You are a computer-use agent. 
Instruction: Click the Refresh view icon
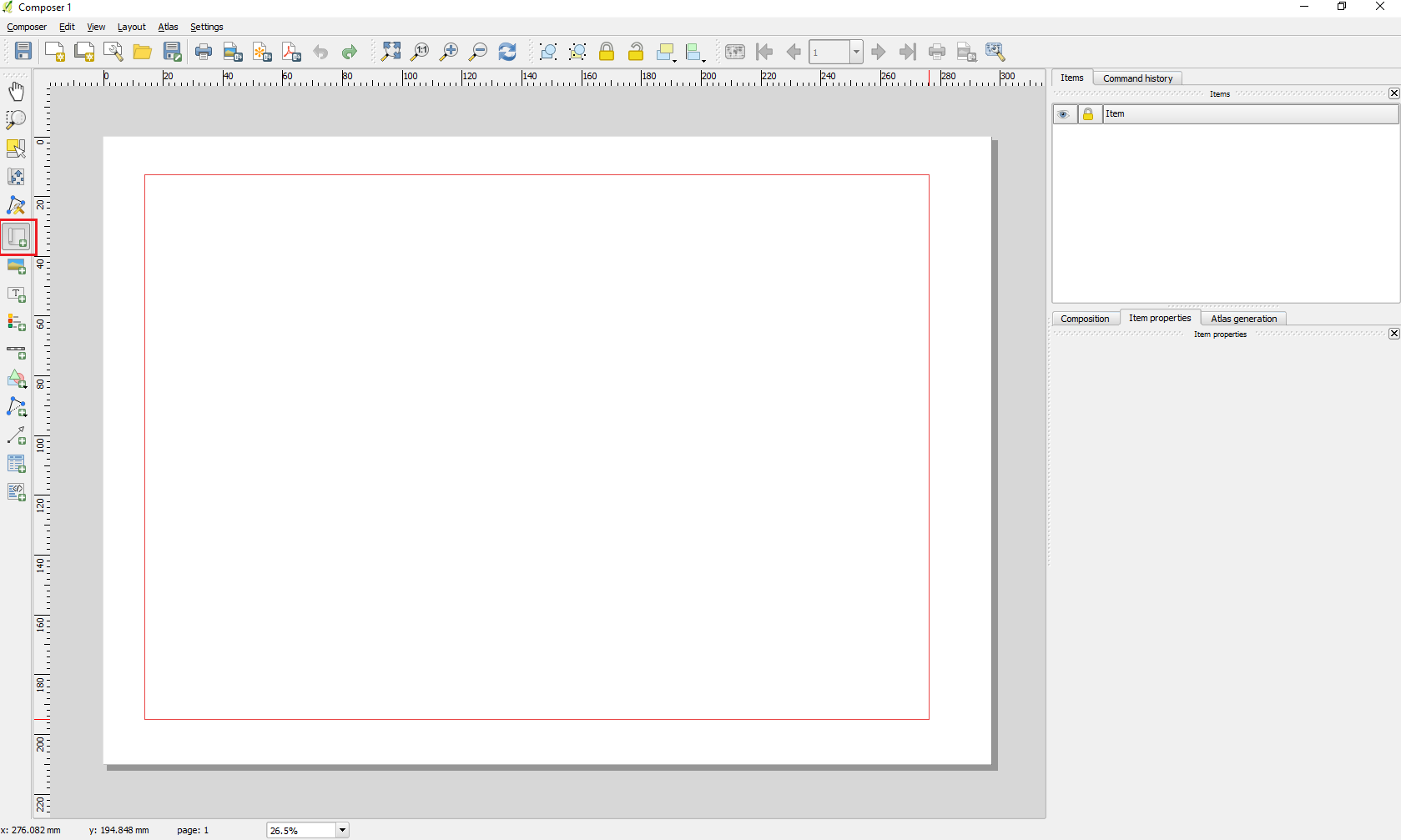(x=507, y=52)
